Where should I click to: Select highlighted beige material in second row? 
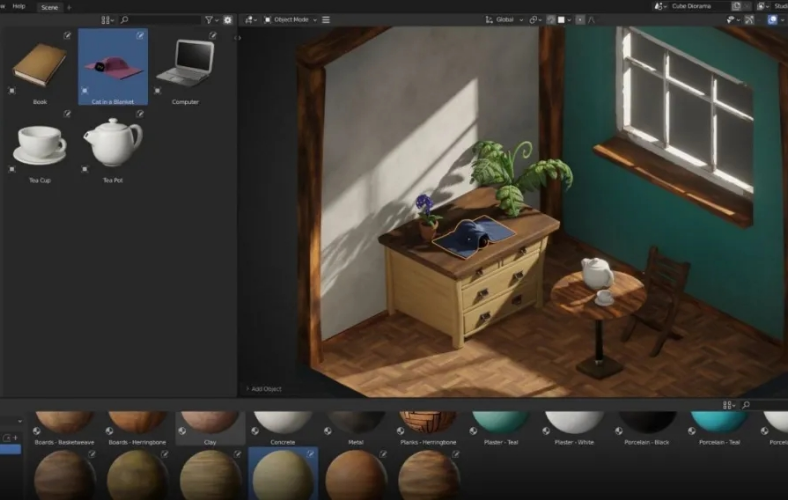pos(283,473)
